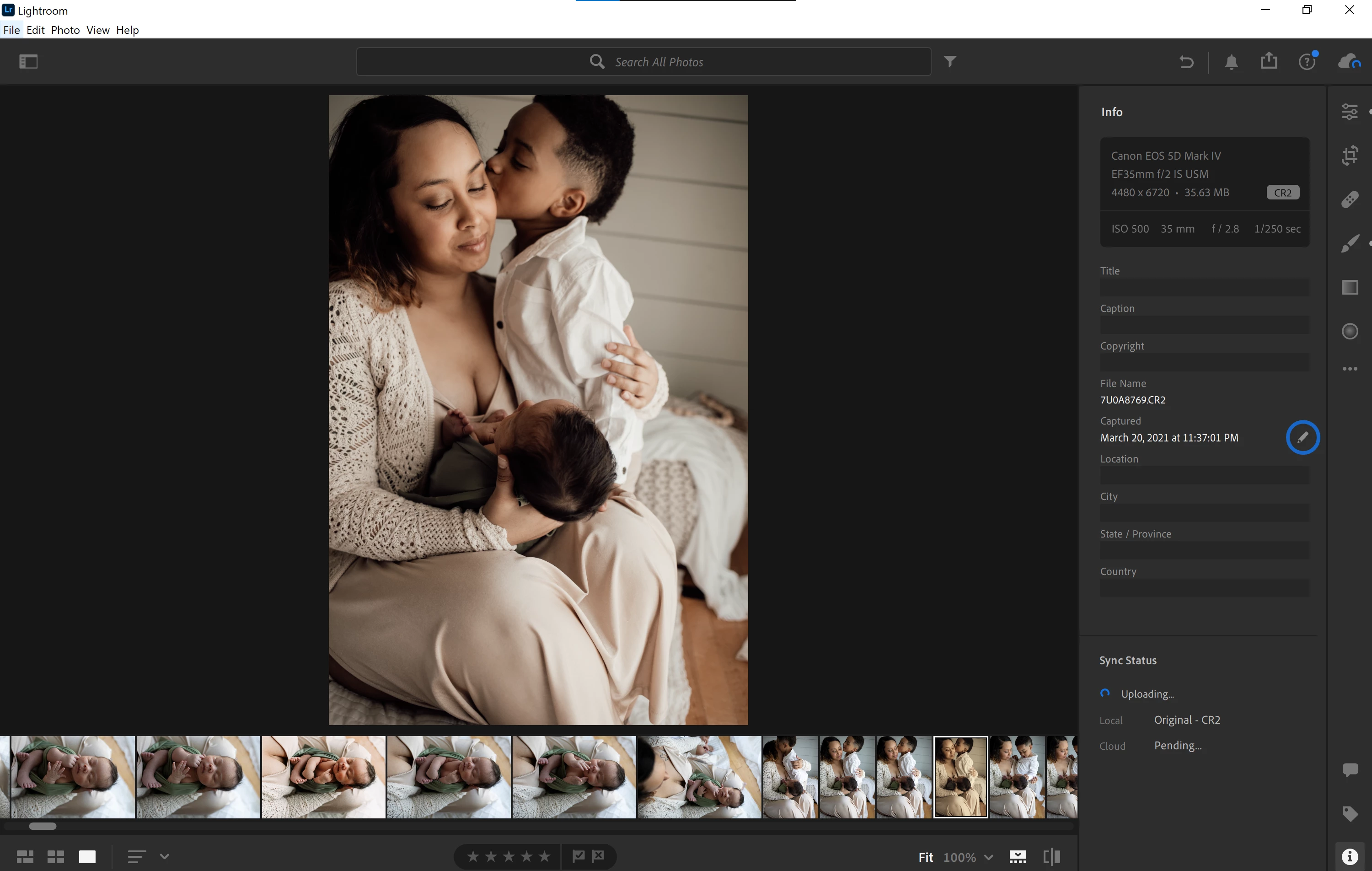Viewport: 1372px width, 871px height.
Task: Open the sort order dropdown chevron
Action: point(165,856)
